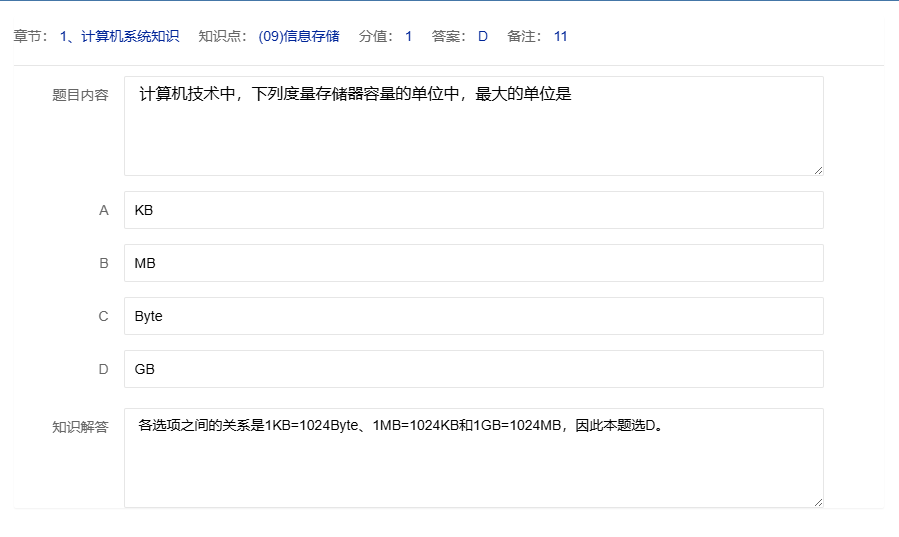The height and width of the screenshot is (537, 899).
Task: Grab the 知识解答 text area resize handle
Action: [x=818, y=502]
